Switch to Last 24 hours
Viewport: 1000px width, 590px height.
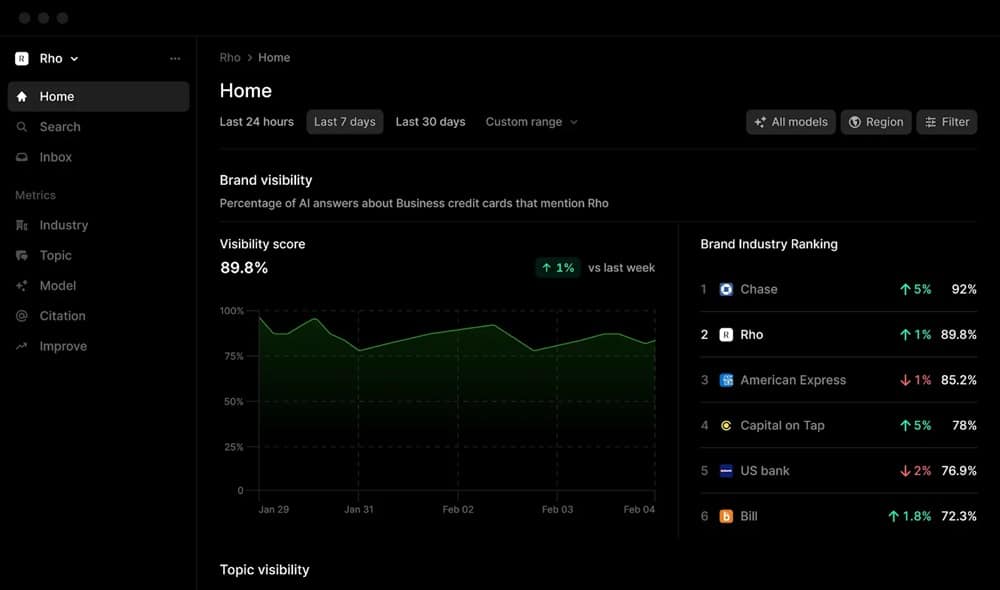point(256,122)
